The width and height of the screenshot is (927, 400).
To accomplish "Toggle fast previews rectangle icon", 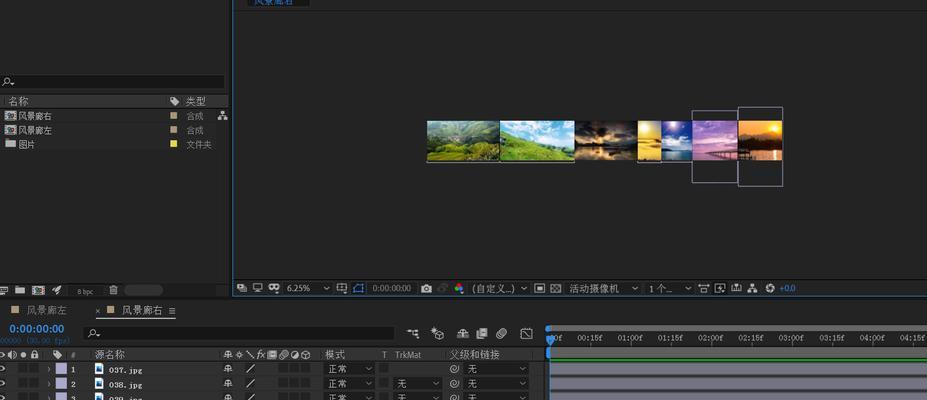I will pos(539,288).
